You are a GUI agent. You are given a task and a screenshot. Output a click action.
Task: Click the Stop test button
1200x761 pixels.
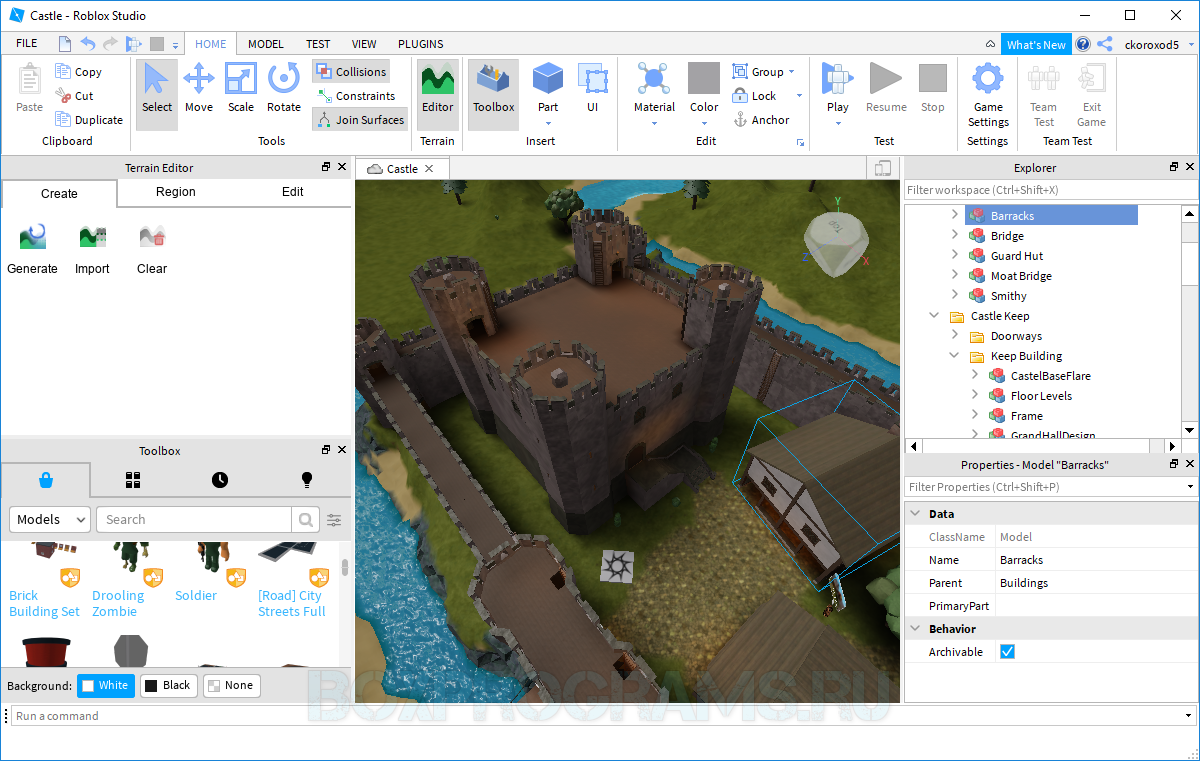[933, 88]
